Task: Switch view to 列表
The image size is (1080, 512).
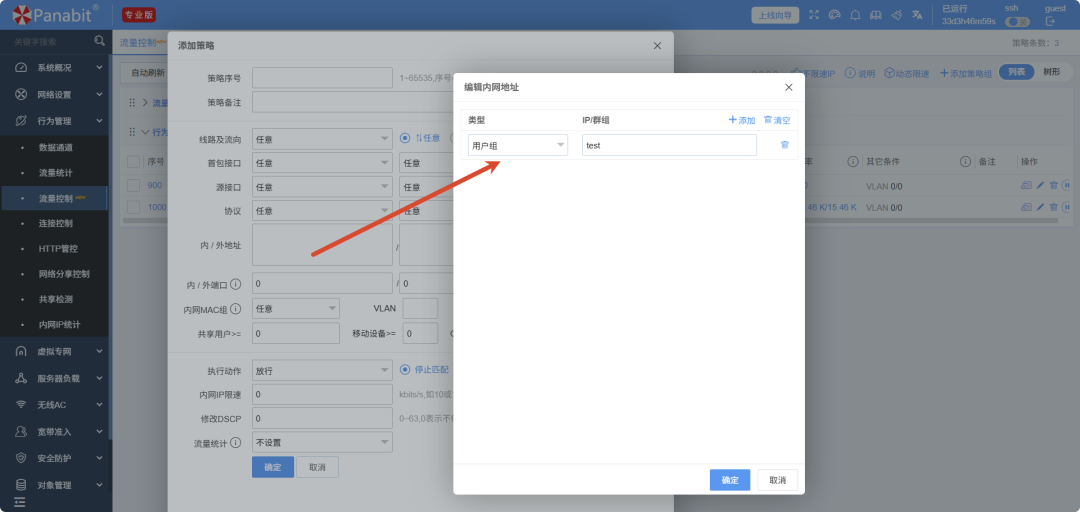Action: pyautogui.click(x=1017, y=72)
